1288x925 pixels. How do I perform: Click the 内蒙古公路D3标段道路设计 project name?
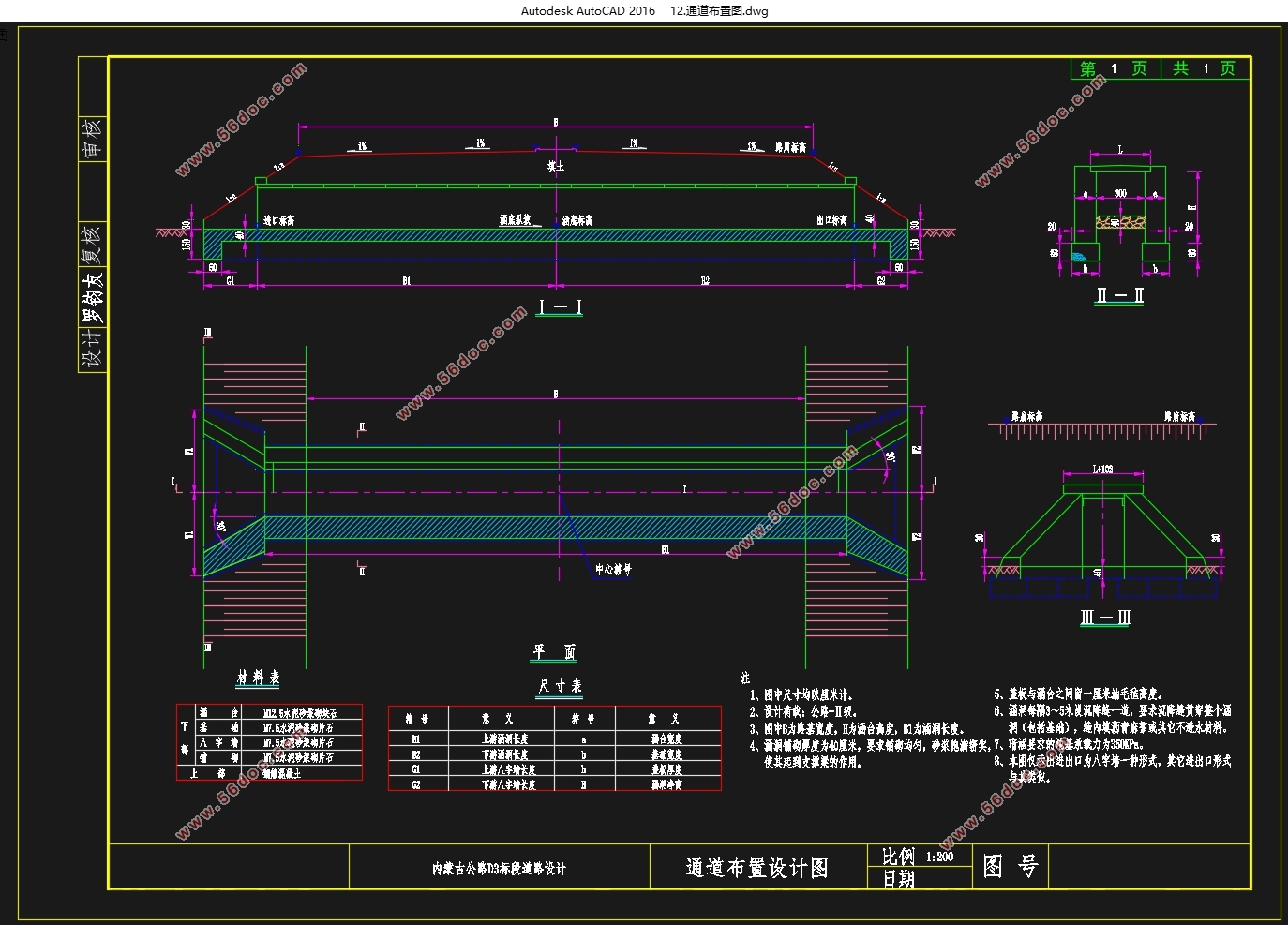pos(499,869)
